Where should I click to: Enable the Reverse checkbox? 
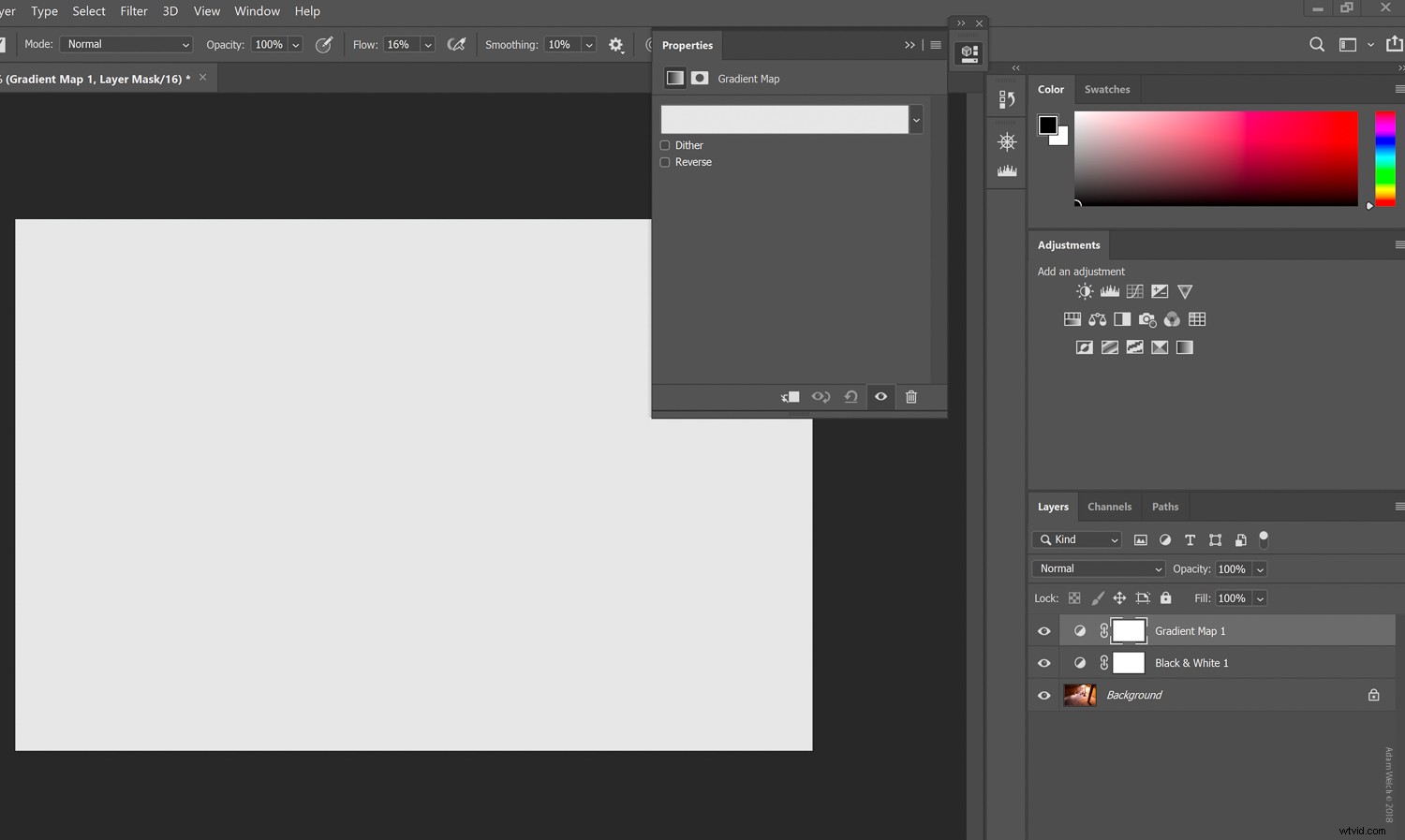coord(665,162)
